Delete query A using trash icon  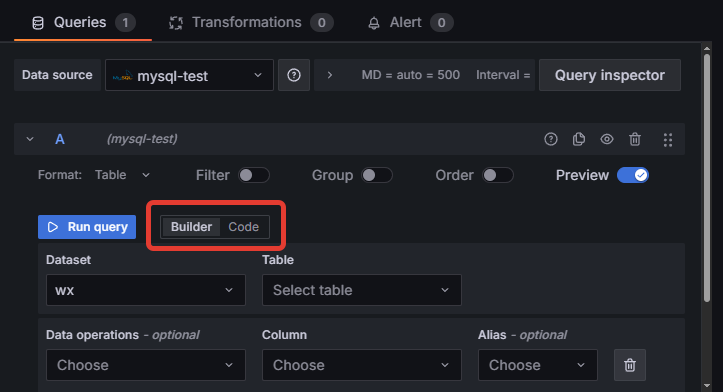[635, 139]
